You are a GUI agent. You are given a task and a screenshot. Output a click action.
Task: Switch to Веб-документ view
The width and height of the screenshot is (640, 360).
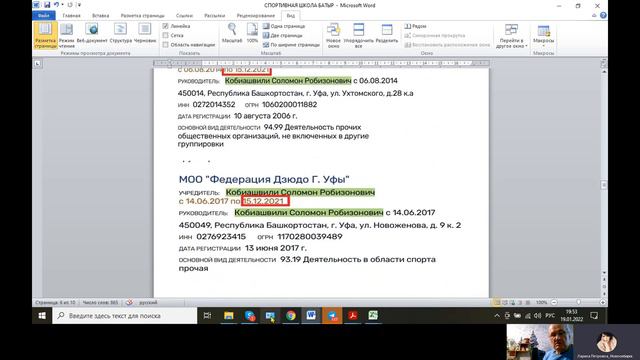[92, 33]
